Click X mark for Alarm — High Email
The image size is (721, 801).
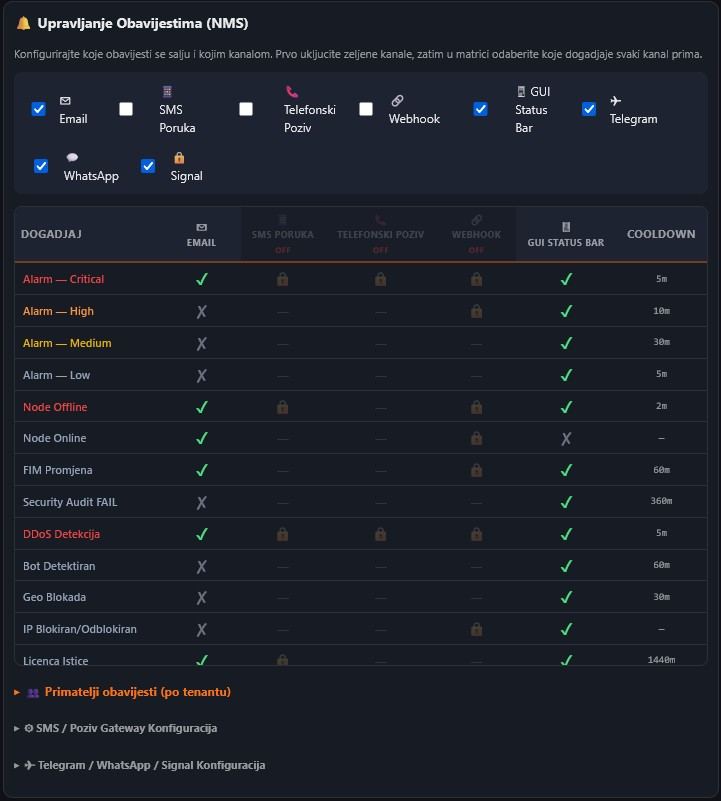click(x=201, y=311)
